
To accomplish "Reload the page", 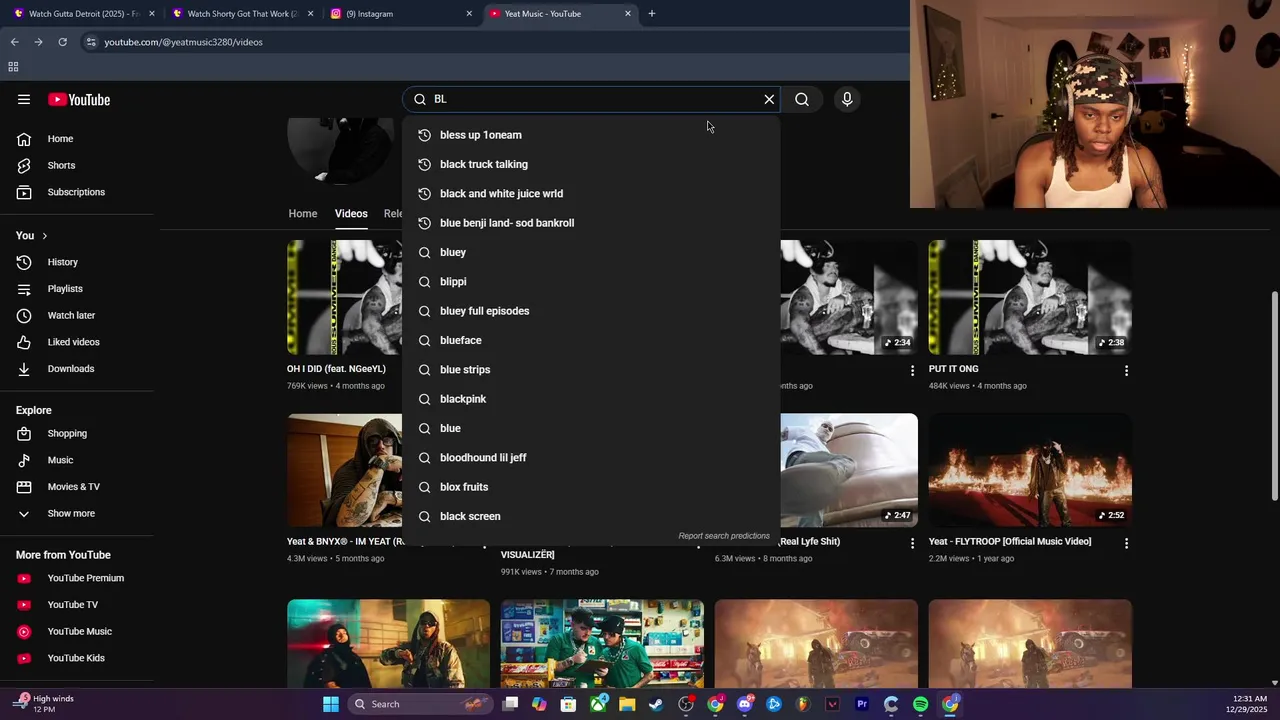I will (x=62, y=42).
